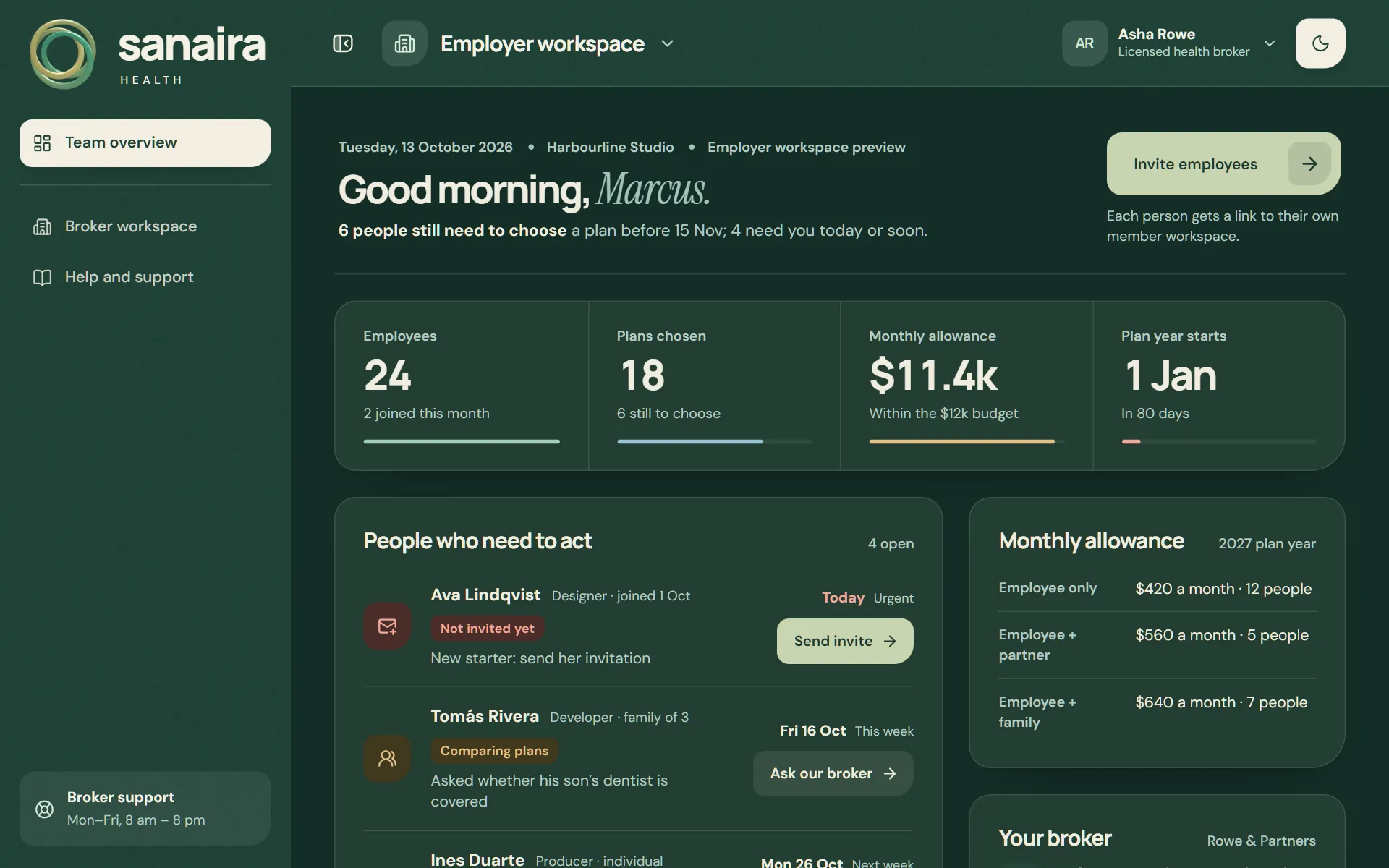Click the 2027 plan year label
Image resolution: width=1389 pixels, height=868 pixels.
1267,543
